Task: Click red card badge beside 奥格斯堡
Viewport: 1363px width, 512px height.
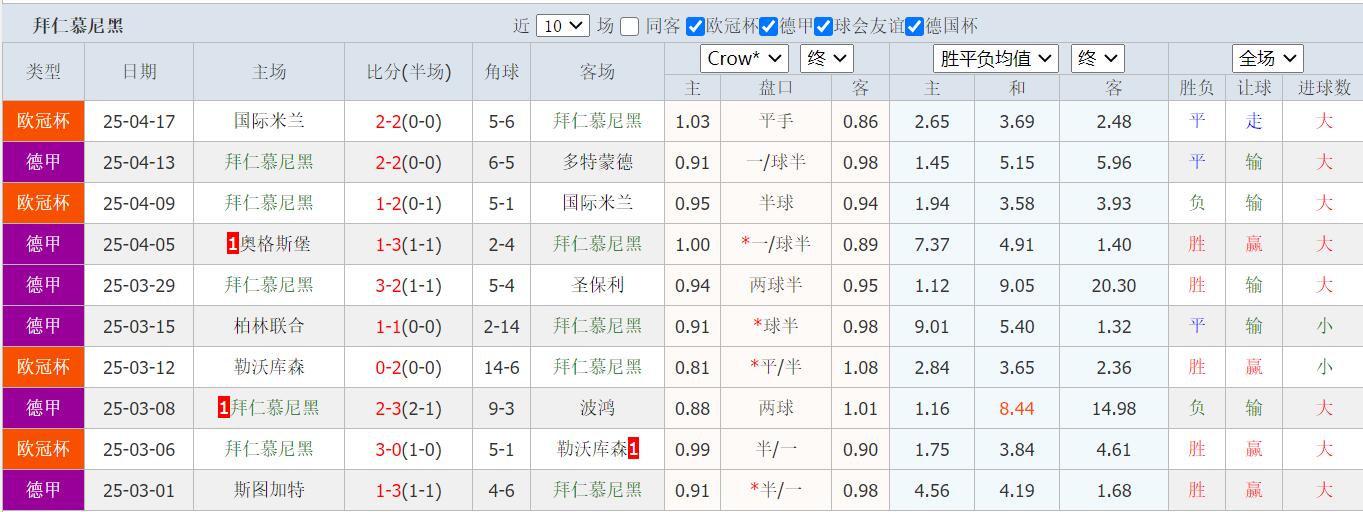Action: point(233,244)
